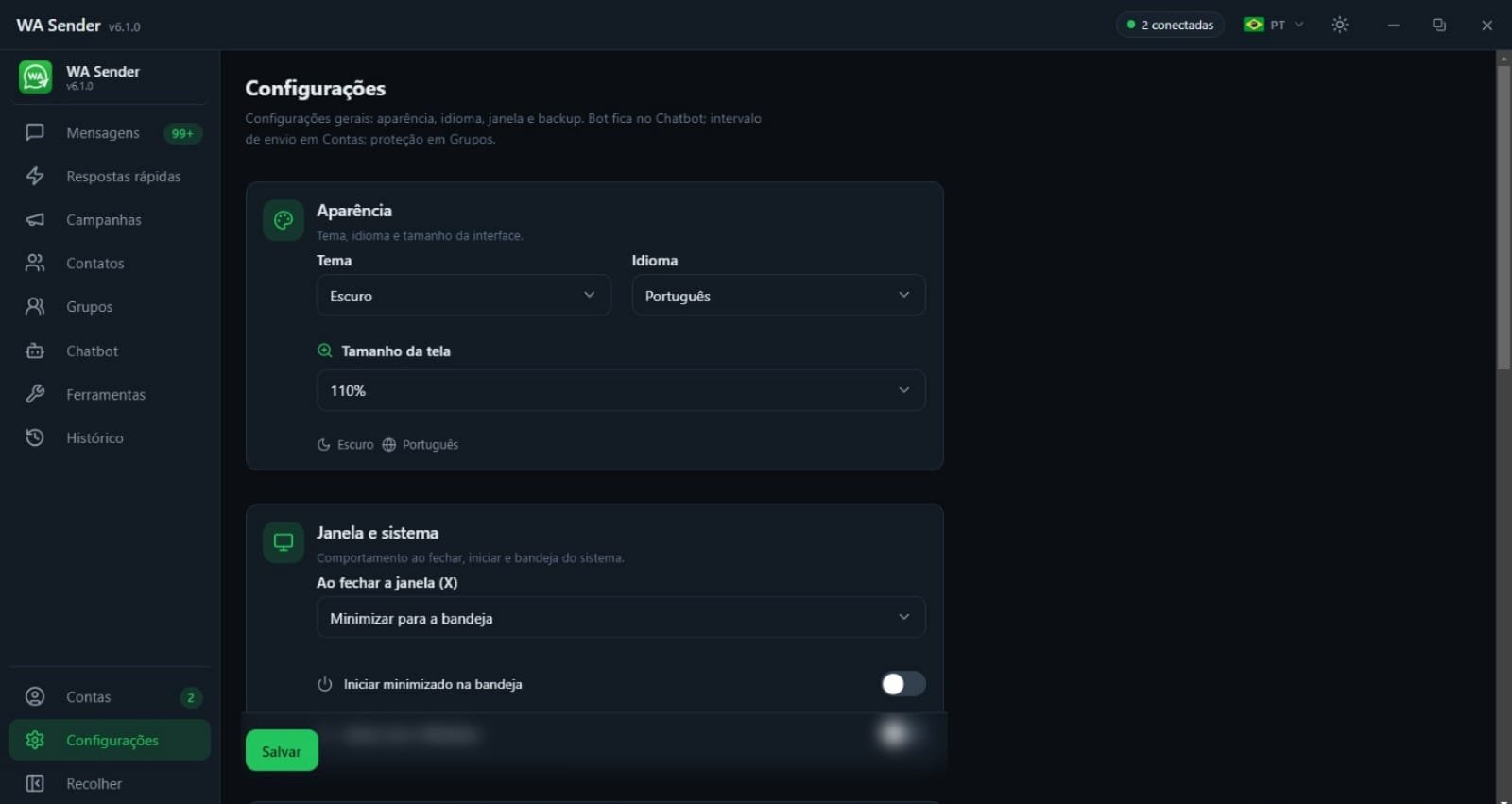Collapse sidebar with Recolher icon
This screenshot has height=804, width=1512.
(35, 783)
